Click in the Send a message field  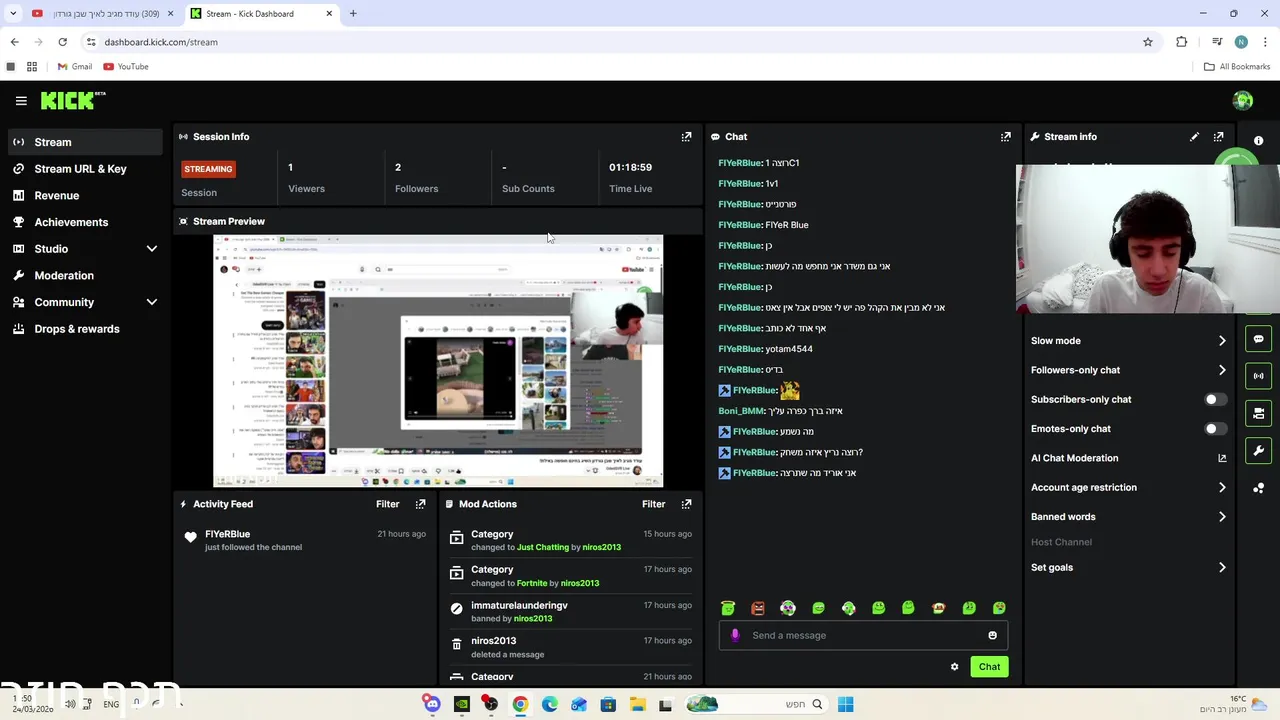click(863, 635)
